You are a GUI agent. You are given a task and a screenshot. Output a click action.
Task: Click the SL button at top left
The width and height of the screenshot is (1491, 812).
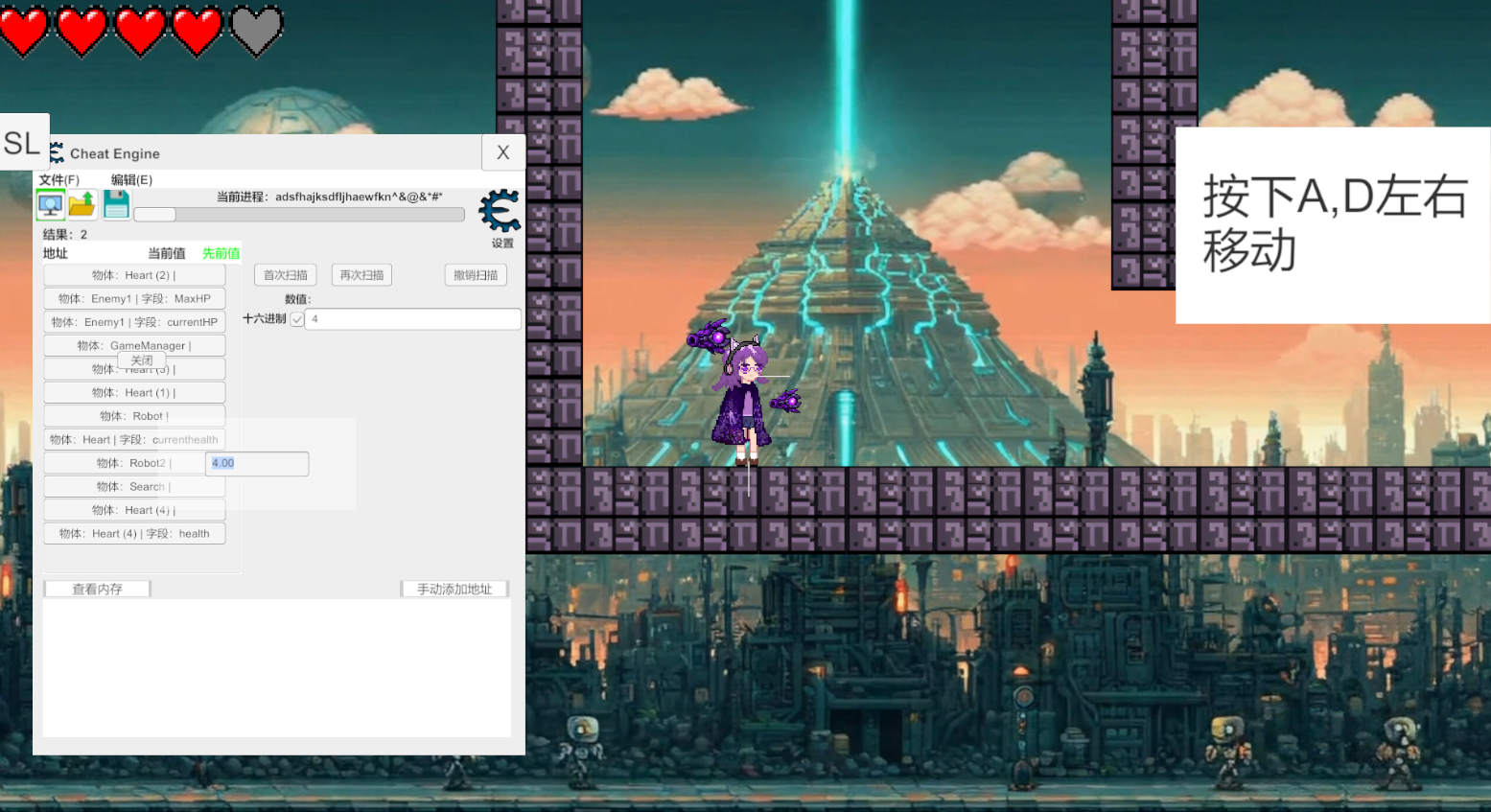click(22, 144)
